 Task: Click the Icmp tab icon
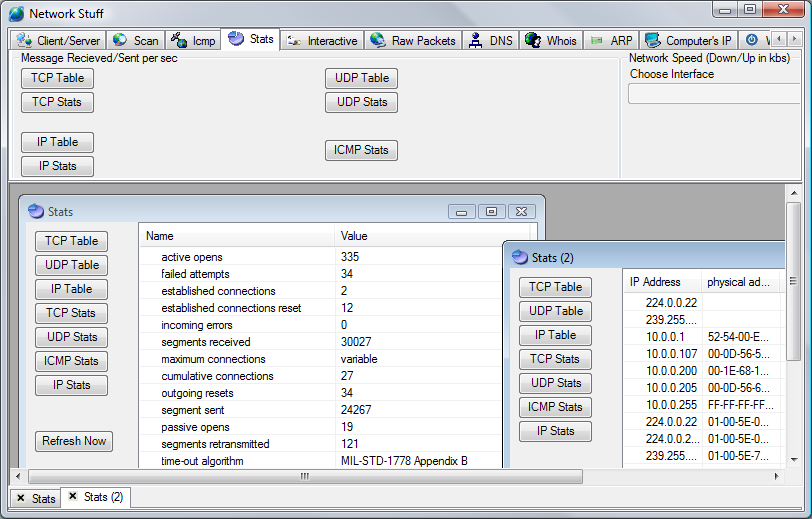pyautogui.click(x=179, y=40)
